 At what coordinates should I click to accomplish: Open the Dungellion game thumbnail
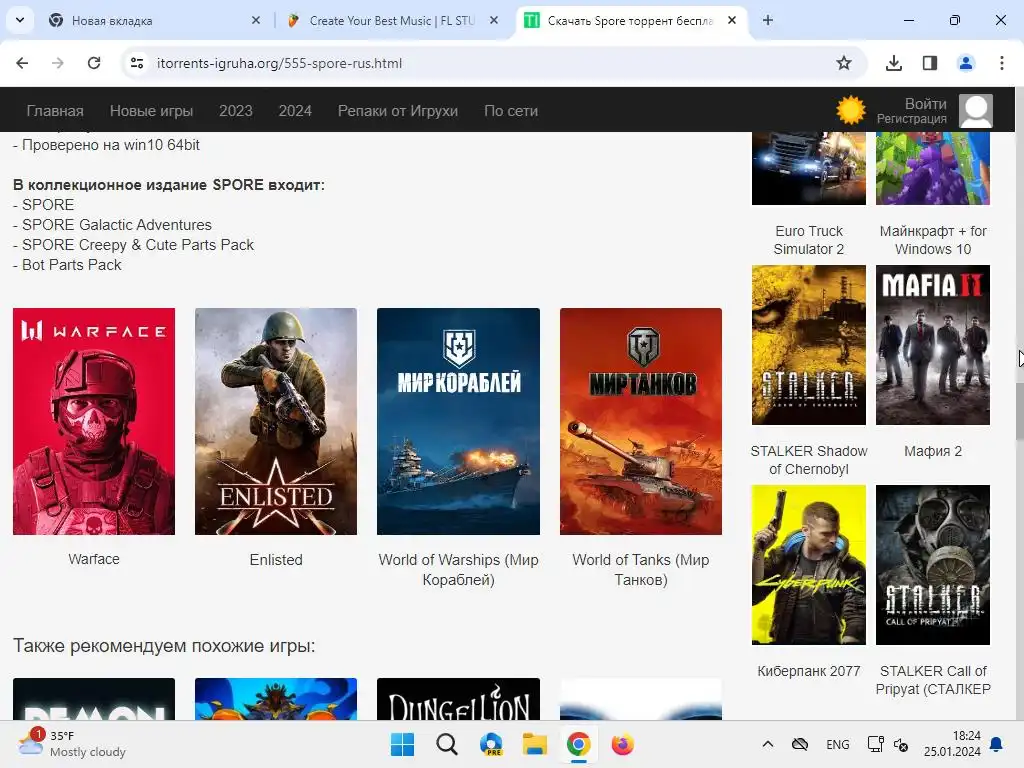pos(458,699)
